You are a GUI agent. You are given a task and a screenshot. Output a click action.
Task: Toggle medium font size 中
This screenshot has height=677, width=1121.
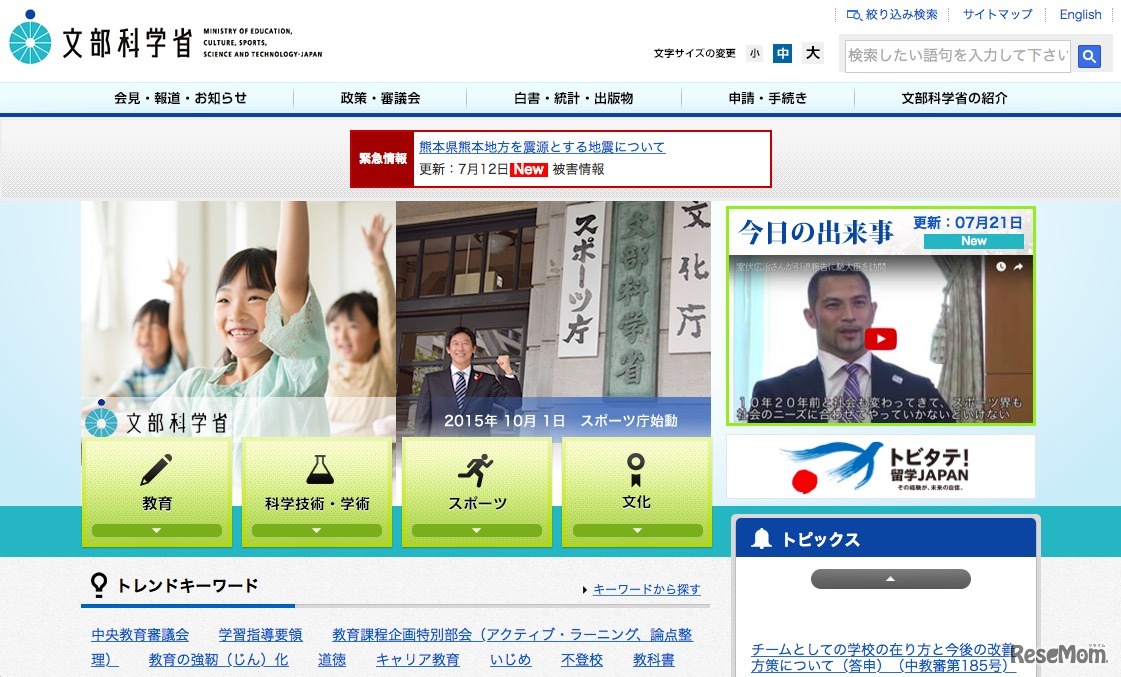(783, 53)
